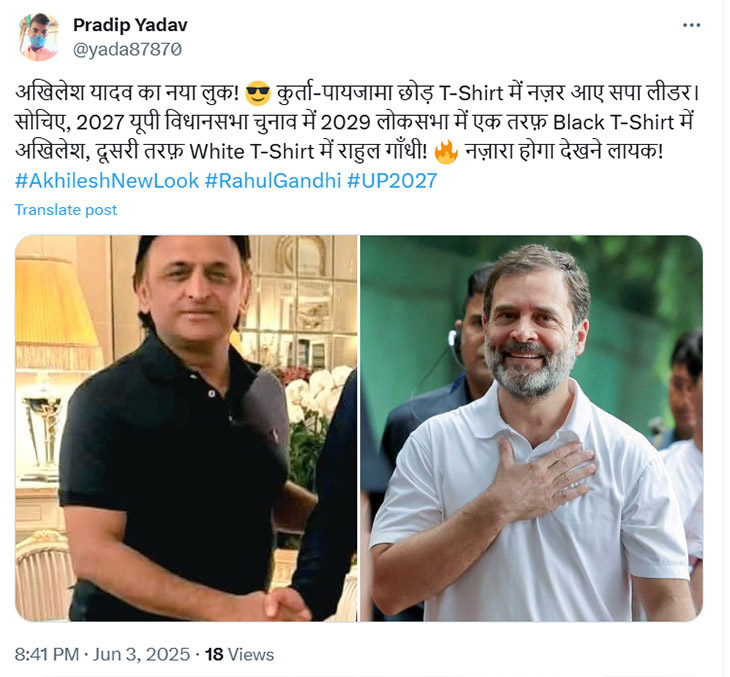Click the 8:41 PM Jun 3, 2025 timestamp
The image size is (730, 677).
tap(102, 654)
